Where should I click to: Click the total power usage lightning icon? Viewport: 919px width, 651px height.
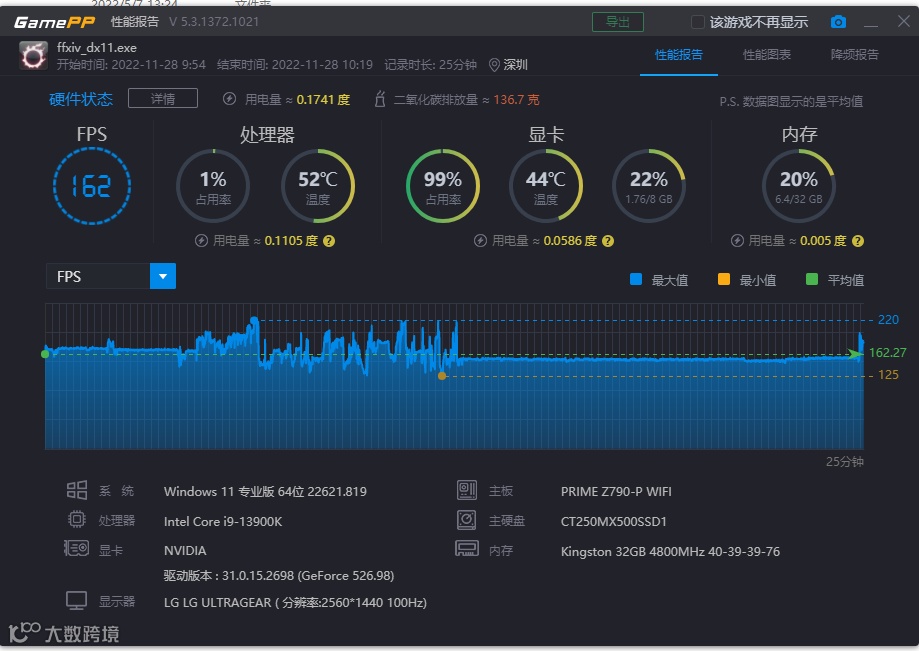click(229, 99)
